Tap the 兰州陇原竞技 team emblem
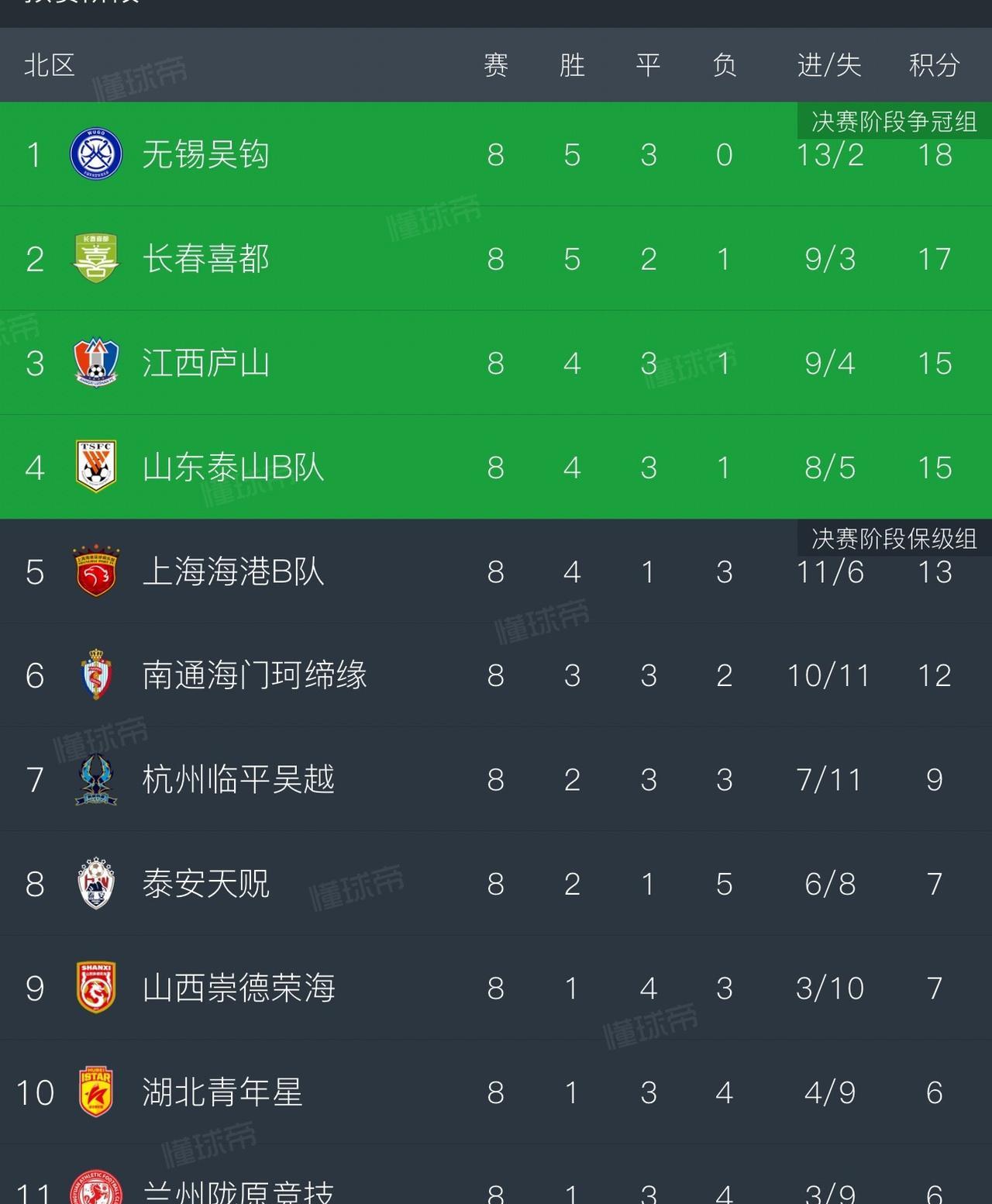 (x=96, y=1189)
